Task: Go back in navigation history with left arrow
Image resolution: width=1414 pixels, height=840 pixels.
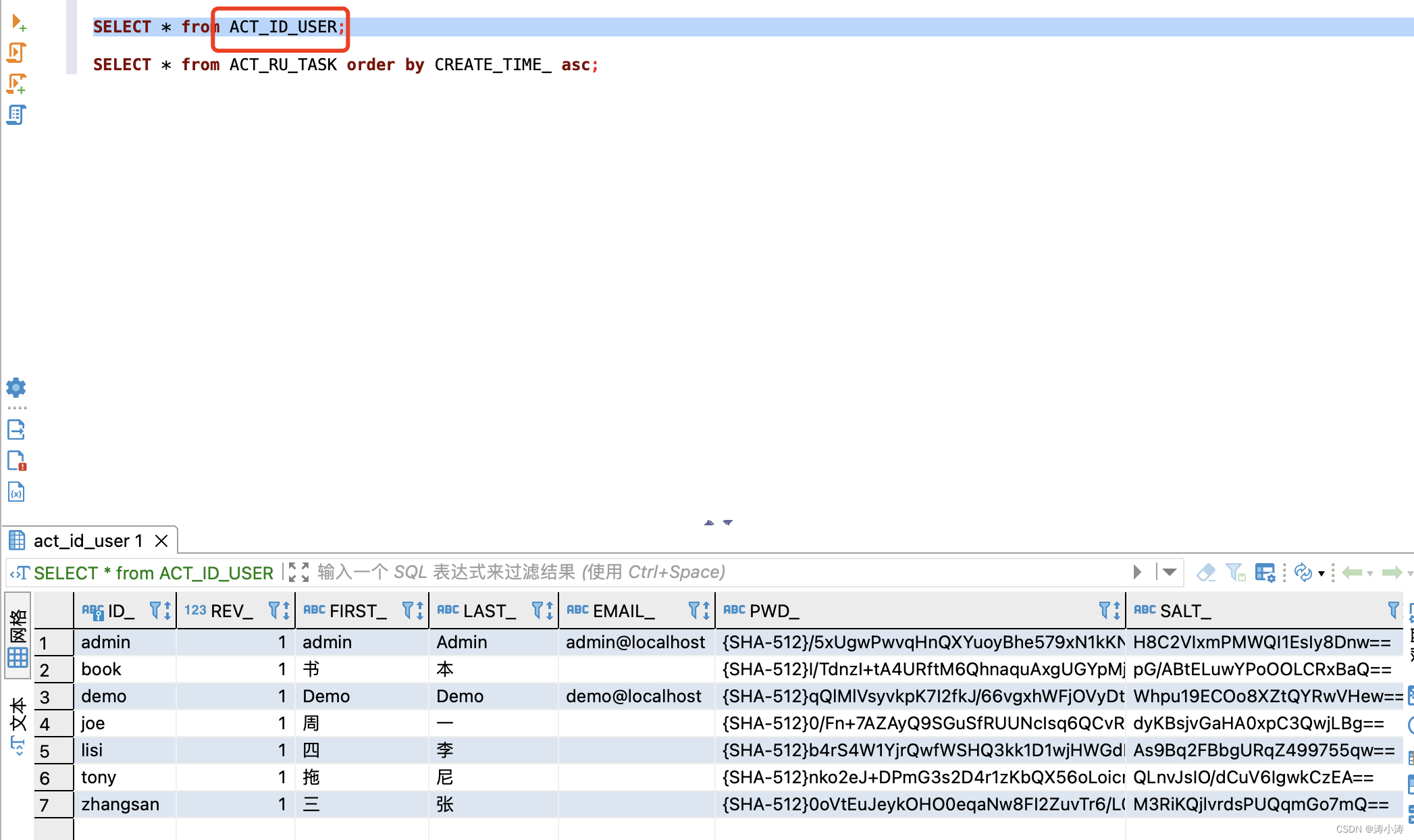Action: [1352, 573]
